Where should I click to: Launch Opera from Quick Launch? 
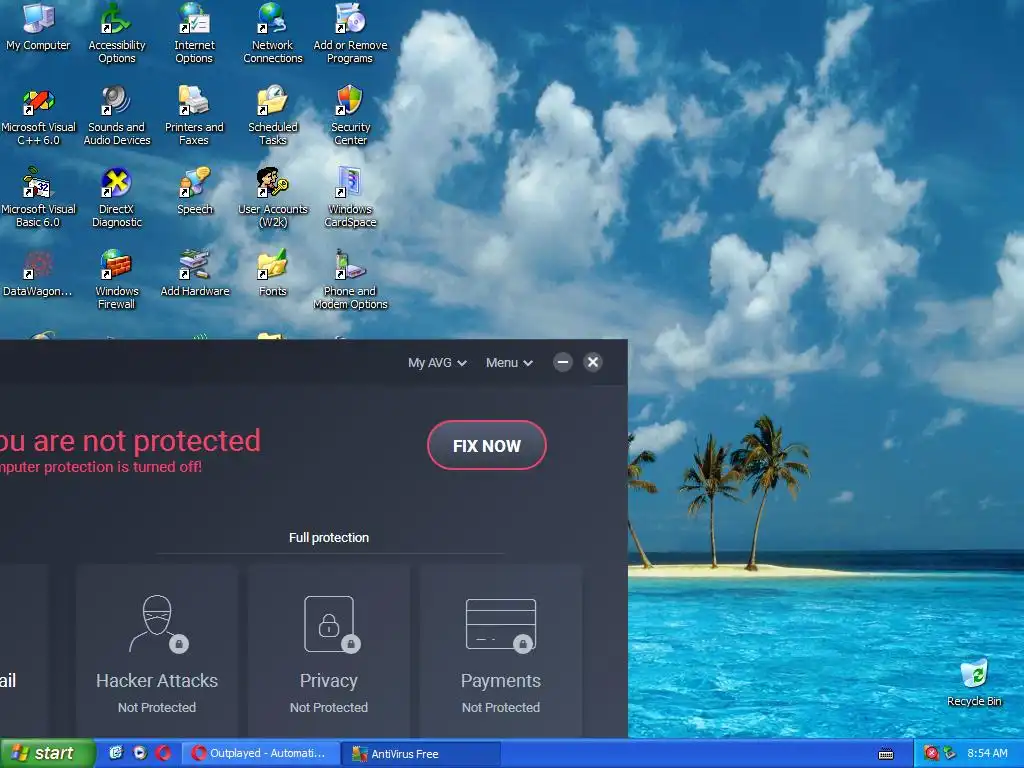click(x=163, y=753)
